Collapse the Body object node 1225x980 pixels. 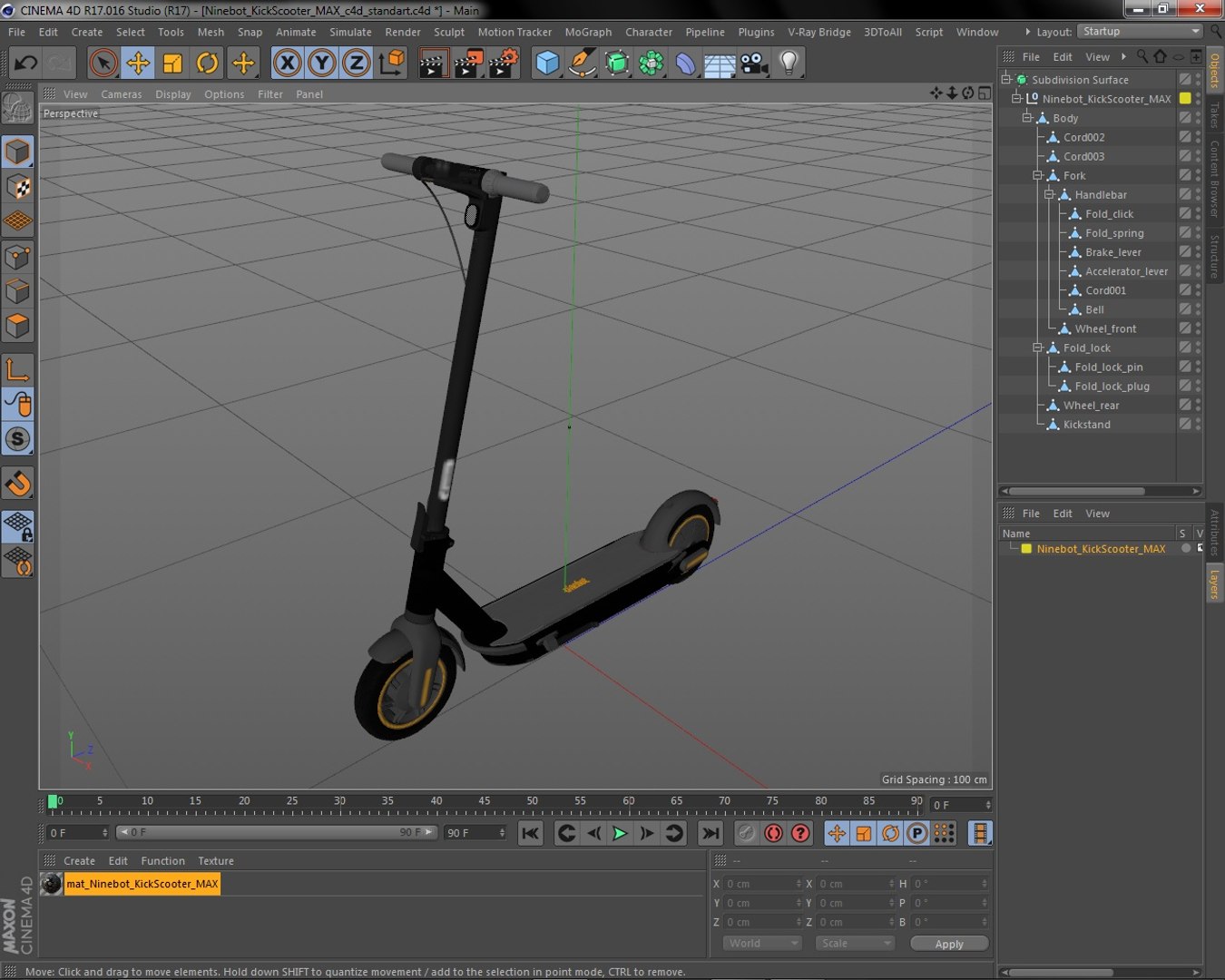1028,118
